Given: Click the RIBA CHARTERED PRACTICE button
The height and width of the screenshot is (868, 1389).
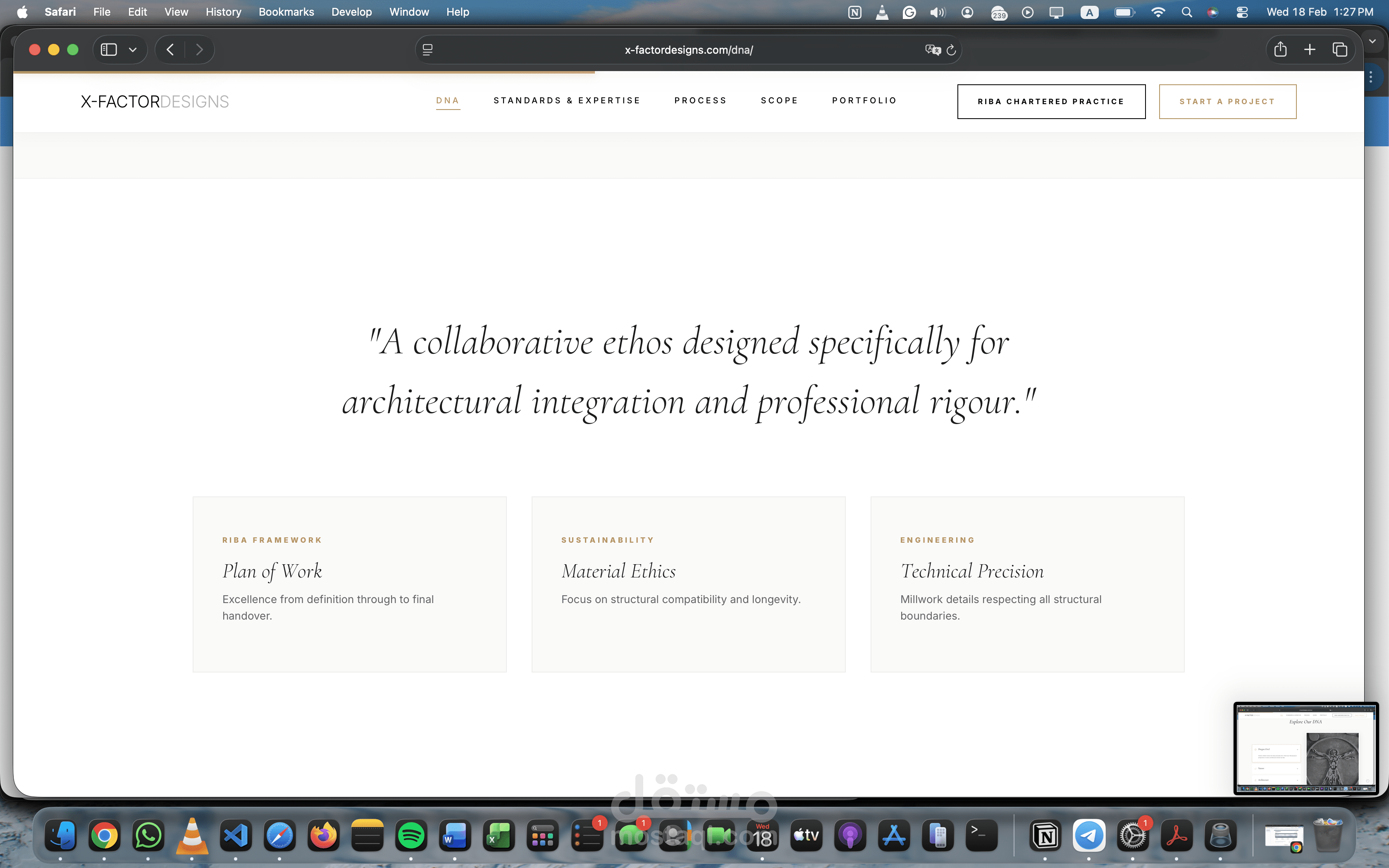Looking at the screenshot, I should [x=1051, y=102].
